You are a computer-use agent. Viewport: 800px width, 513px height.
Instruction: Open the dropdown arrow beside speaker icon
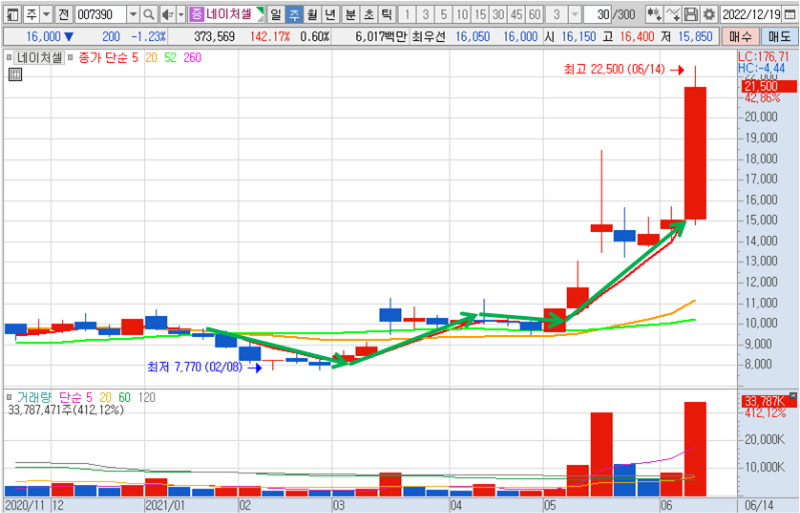[x=181, y=14]
